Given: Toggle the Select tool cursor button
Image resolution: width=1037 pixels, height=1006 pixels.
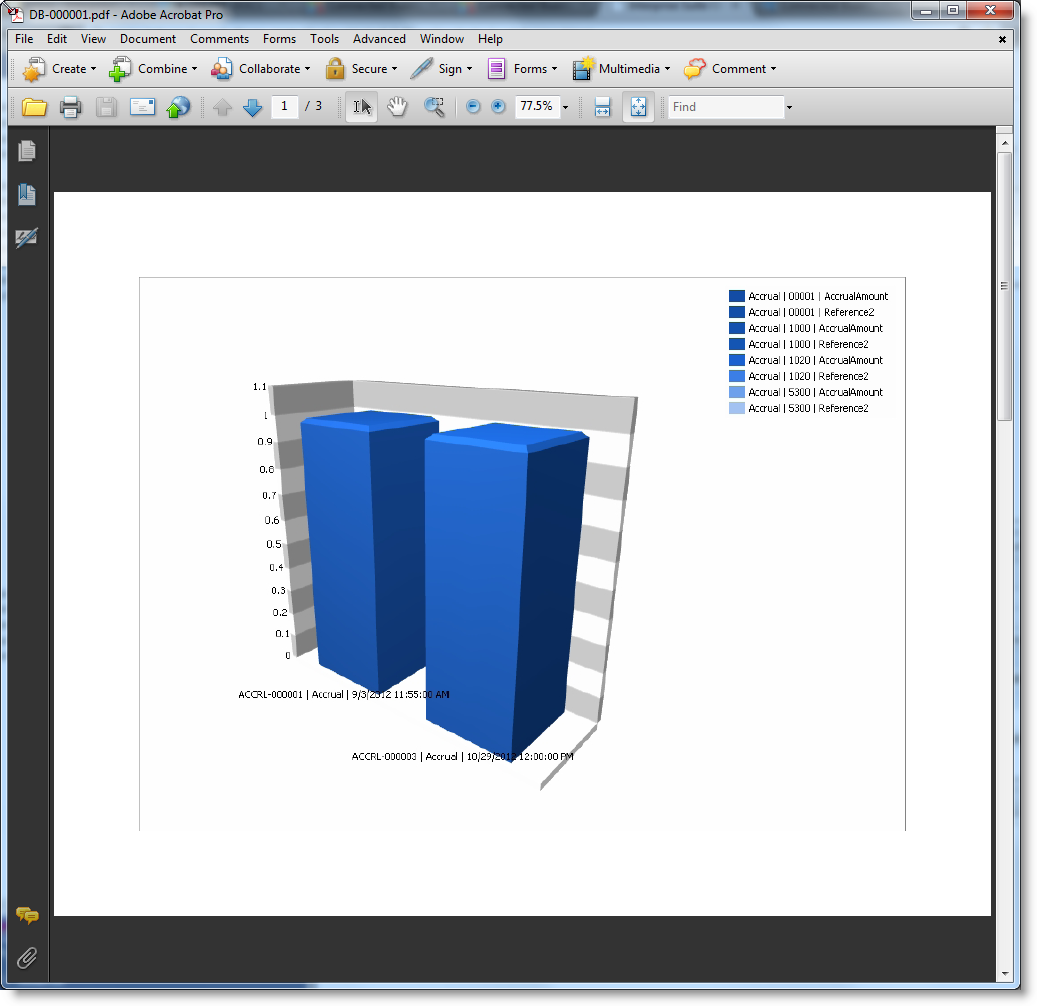Looking at the screenshot, I should click(362, 107).
